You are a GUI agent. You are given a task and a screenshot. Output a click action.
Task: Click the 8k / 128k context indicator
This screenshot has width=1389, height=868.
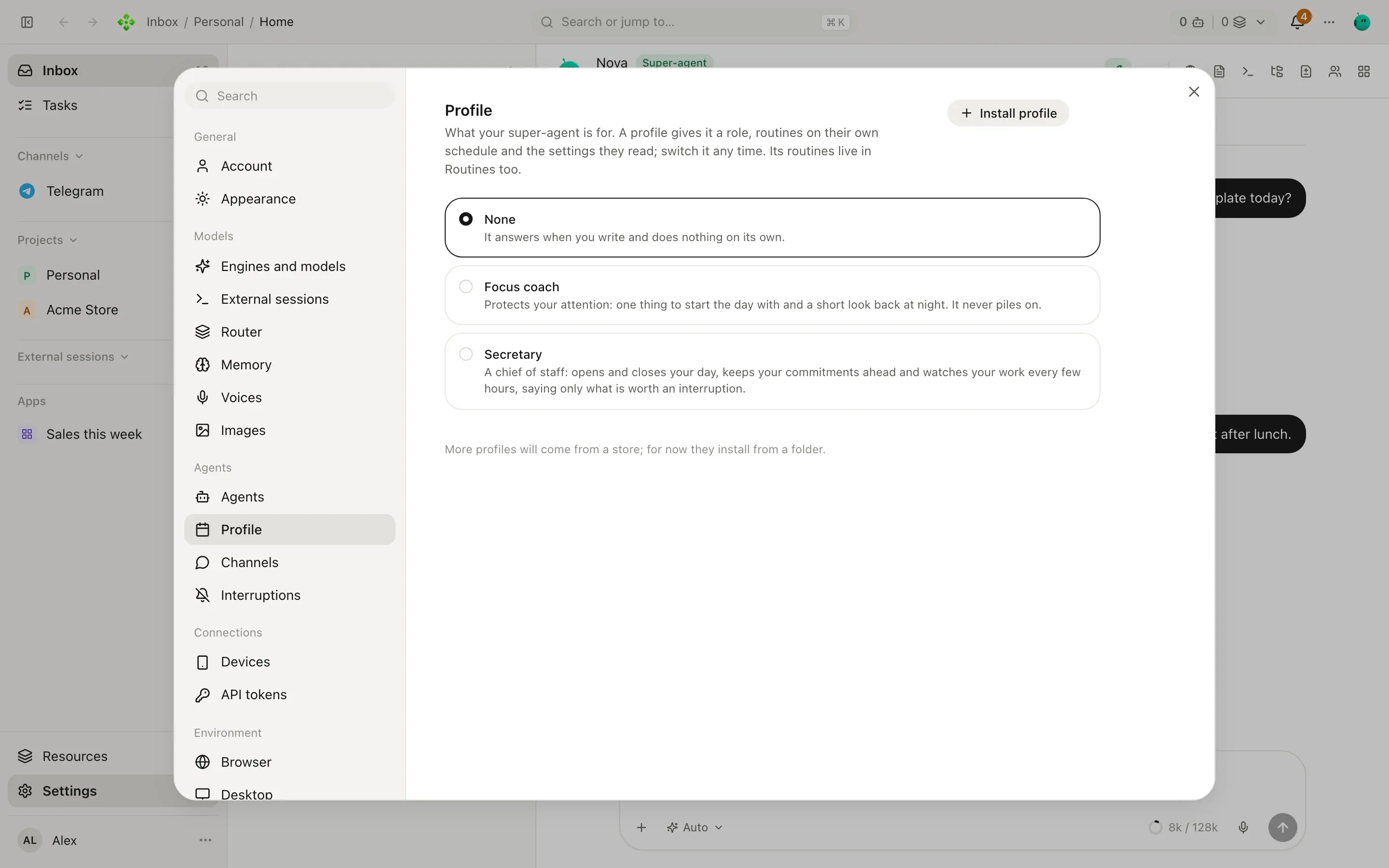[1184, 827]
